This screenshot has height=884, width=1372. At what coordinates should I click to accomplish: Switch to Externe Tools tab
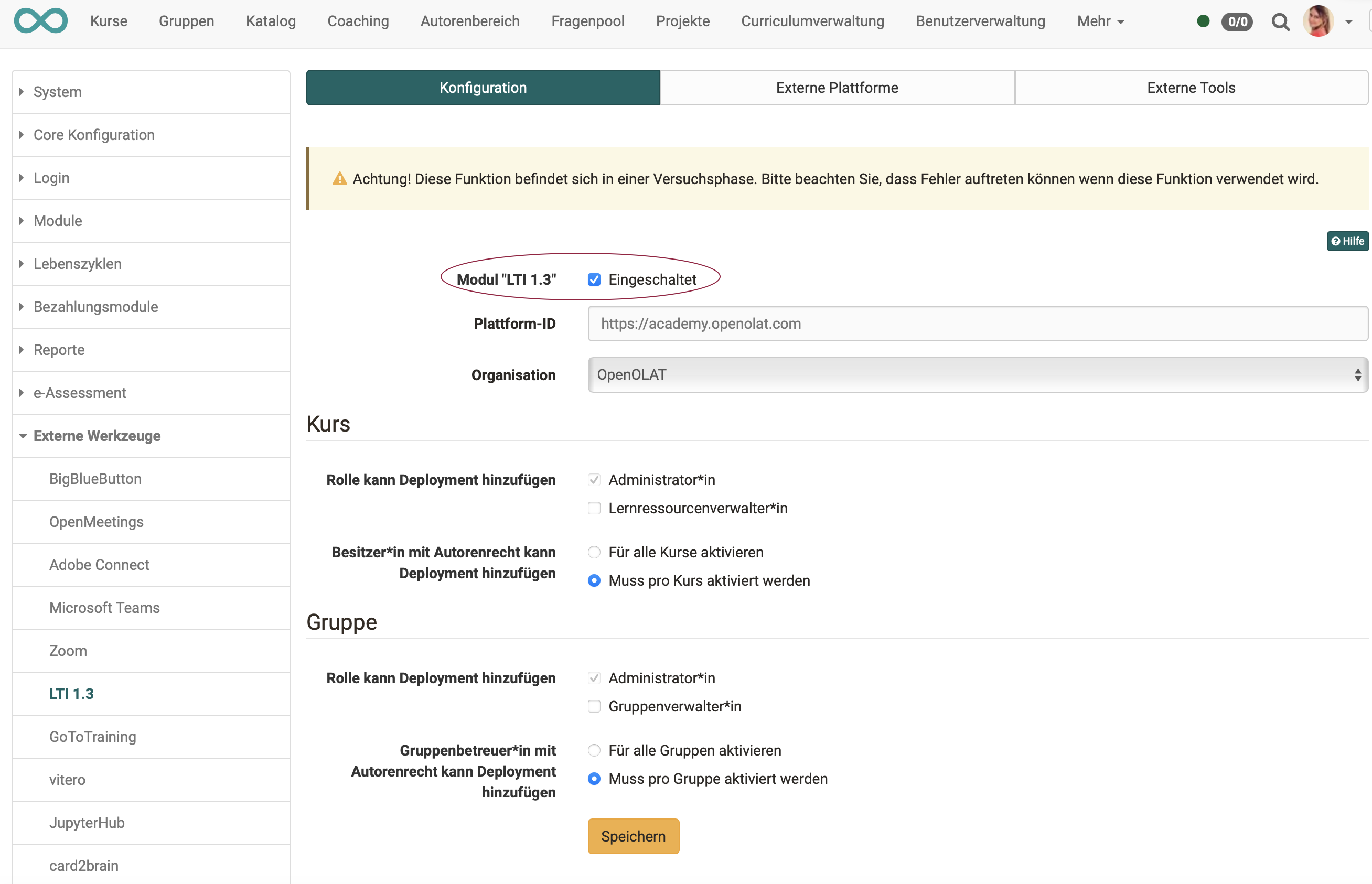[x=1191, y=88]
